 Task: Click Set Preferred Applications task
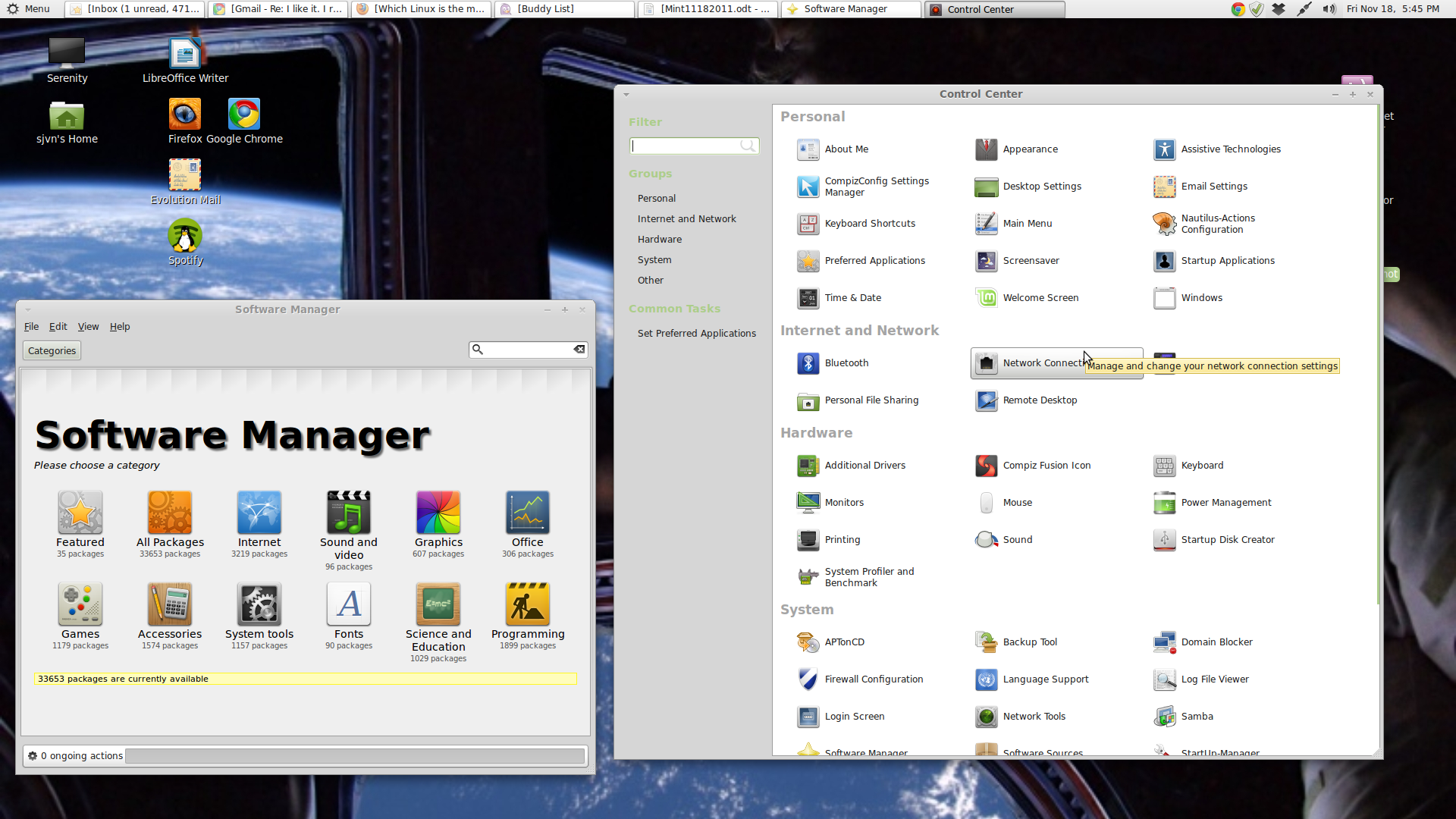coord(696,334)
